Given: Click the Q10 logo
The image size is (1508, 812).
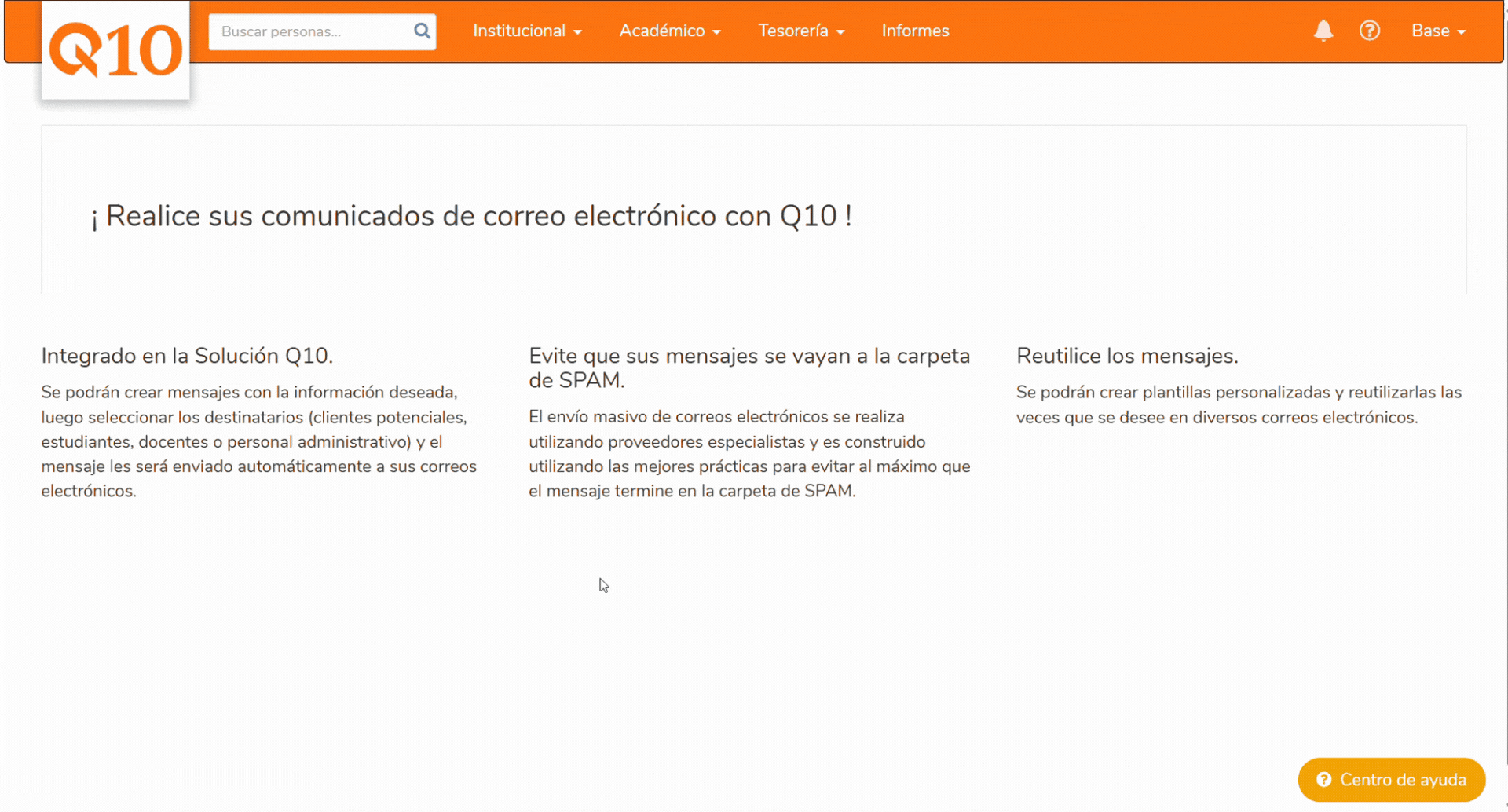Looking at the screenshot, I should tap(115, 50).
